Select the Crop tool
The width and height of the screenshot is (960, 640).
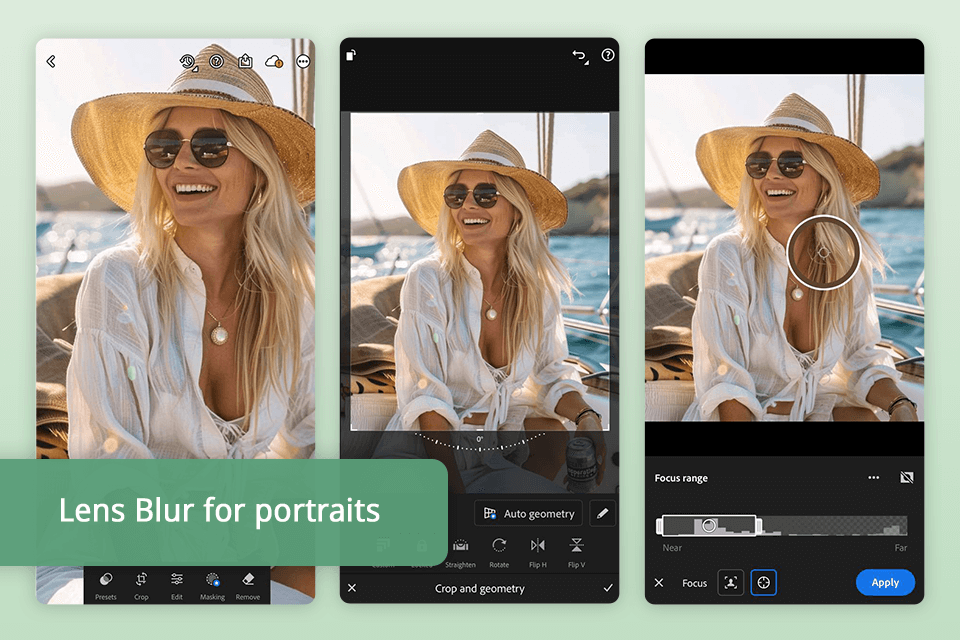141,585
